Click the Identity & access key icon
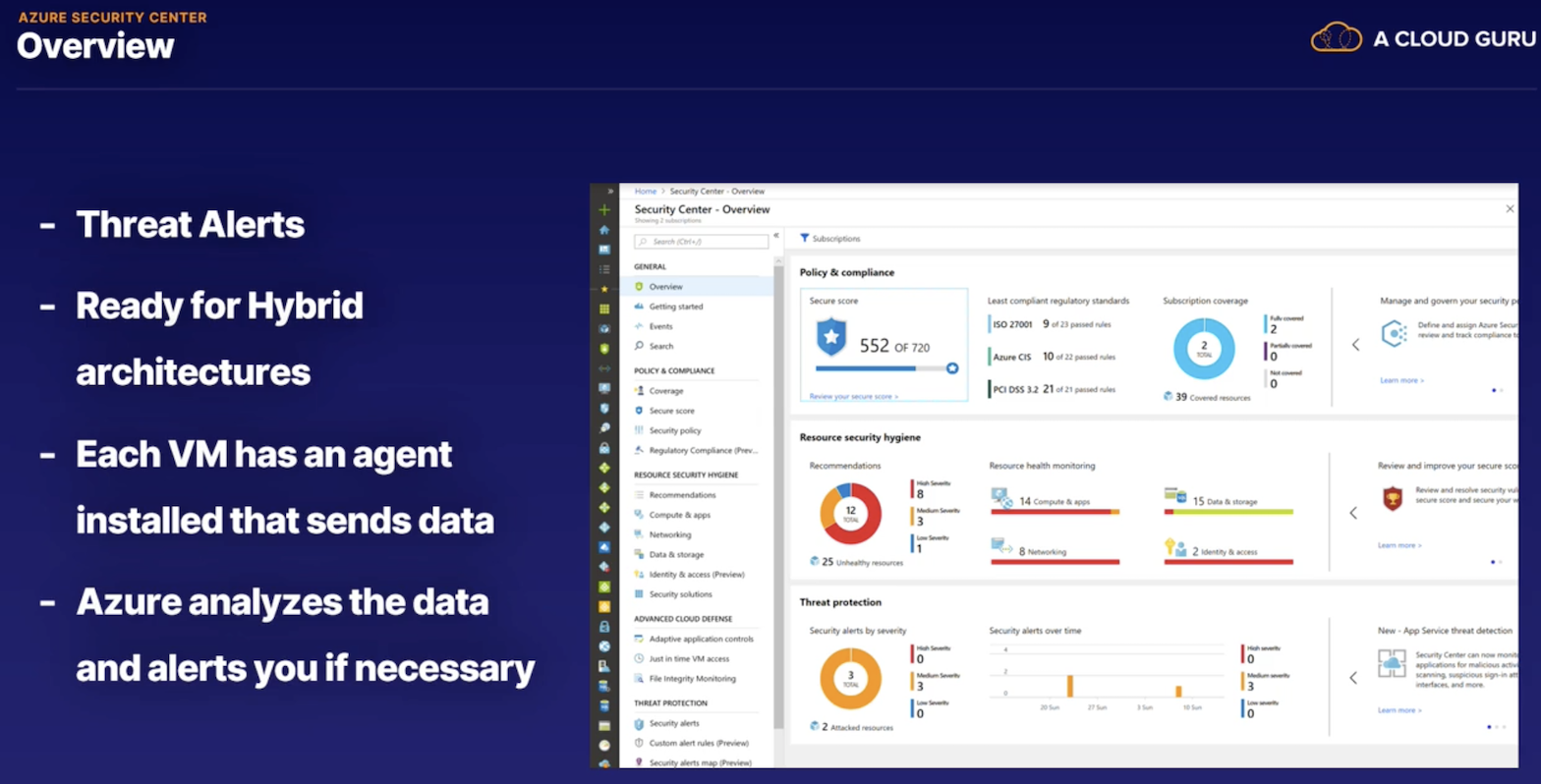 click(1173, 547)
